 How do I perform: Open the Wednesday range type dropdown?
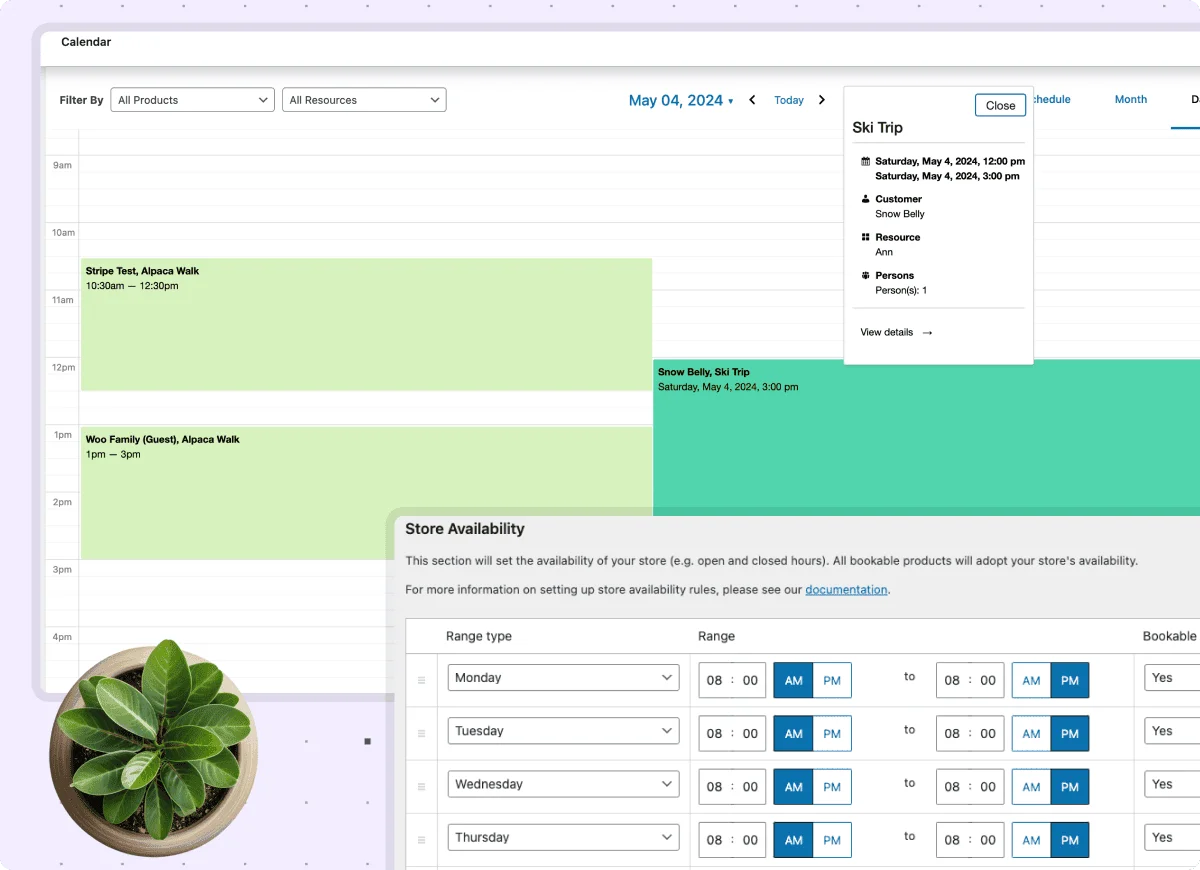coord(563,784)
